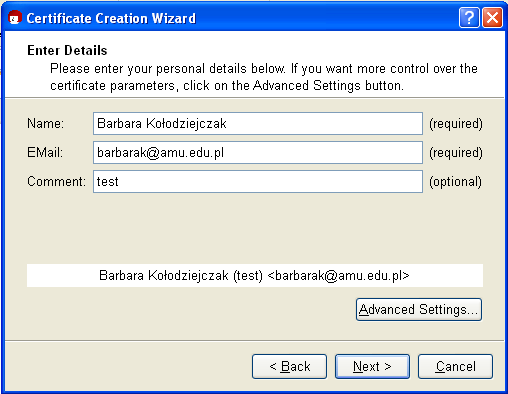Click the "(required)" hint beside EMail

point(456,153)
